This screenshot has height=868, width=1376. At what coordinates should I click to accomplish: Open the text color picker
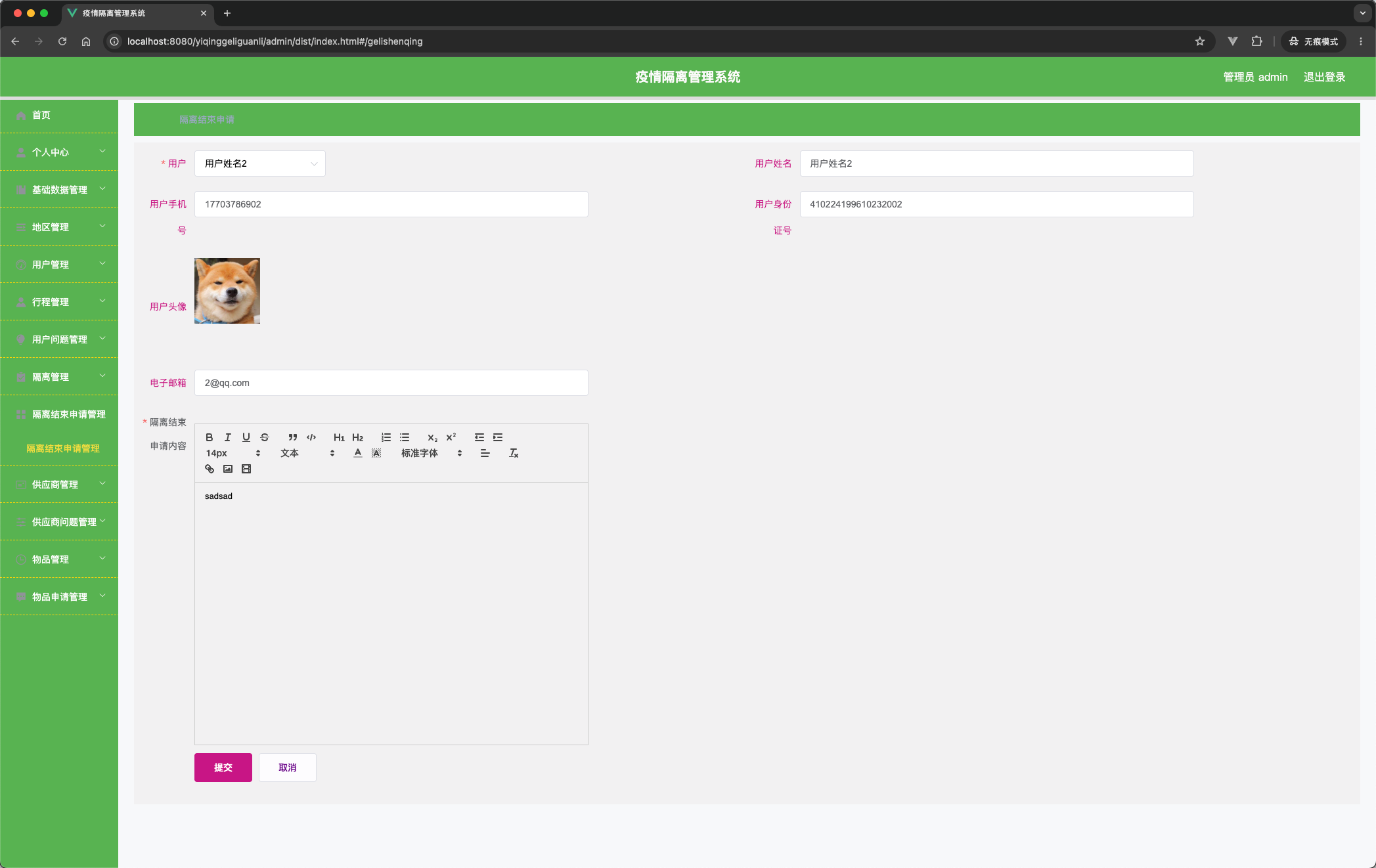coord(358,453)
